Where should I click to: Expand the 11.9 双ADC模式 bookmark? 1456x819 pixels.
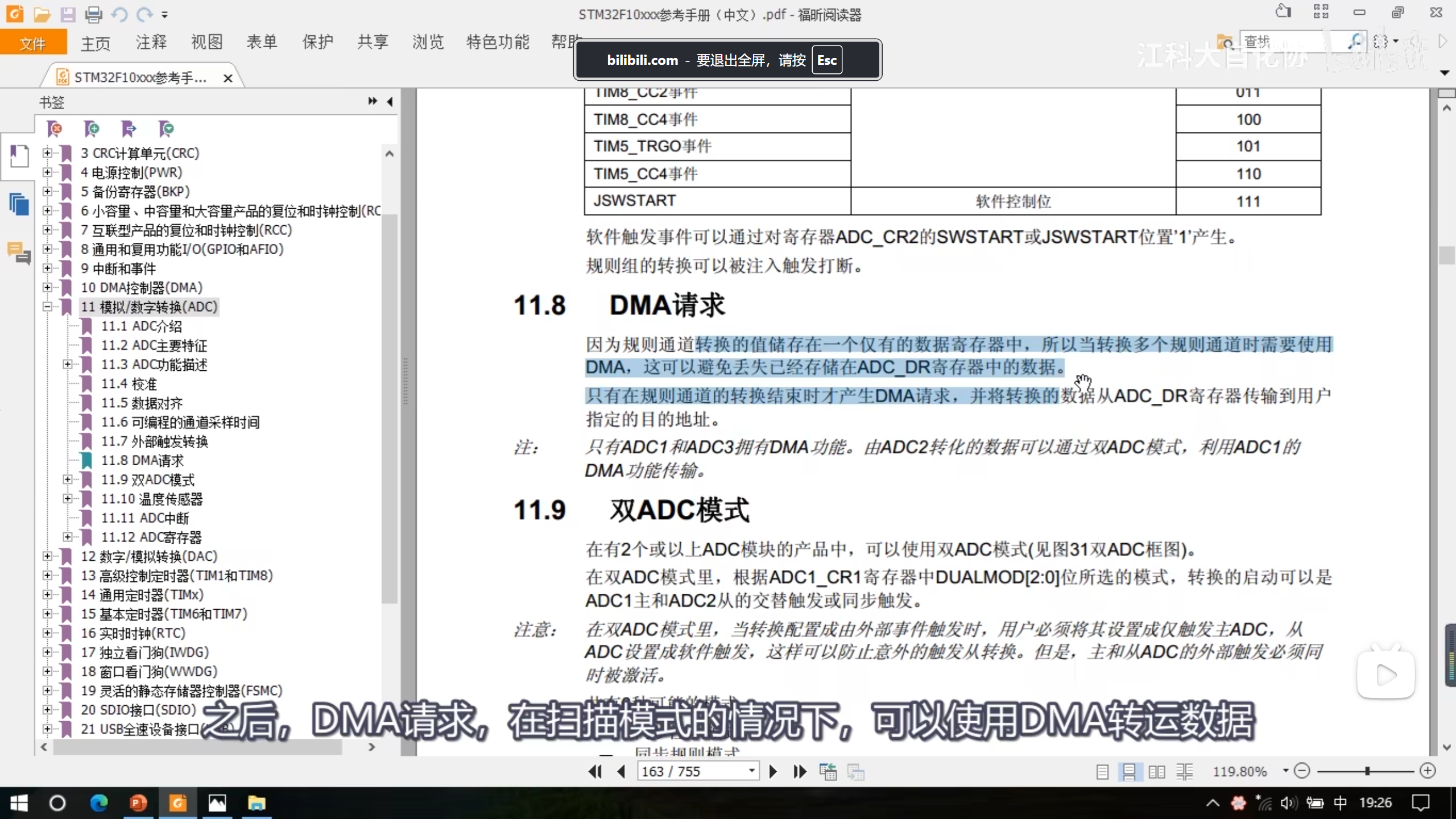click(x=68, y=479)
